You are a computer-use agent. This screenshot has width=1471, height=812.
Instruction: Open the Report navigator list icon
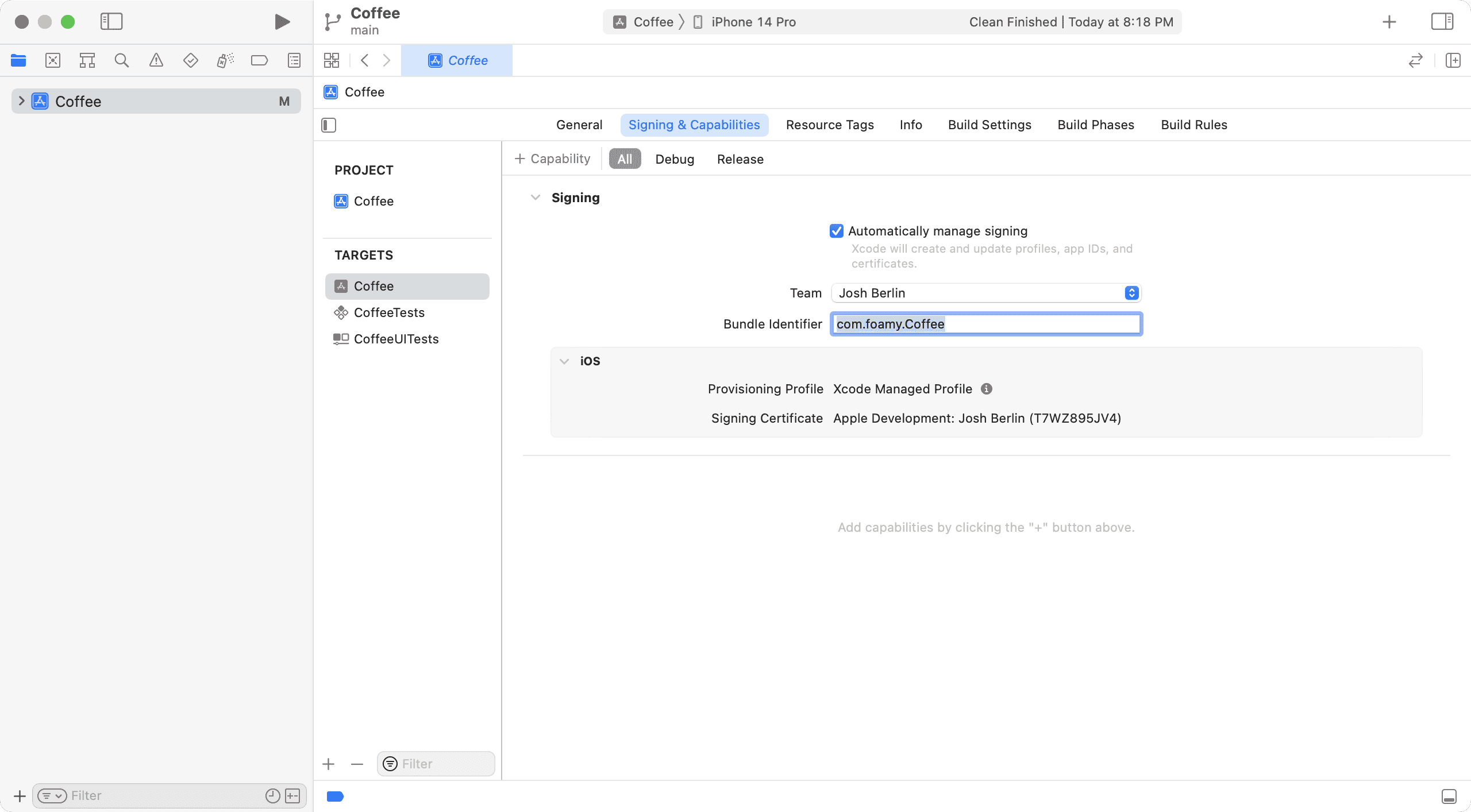[294, 60]
